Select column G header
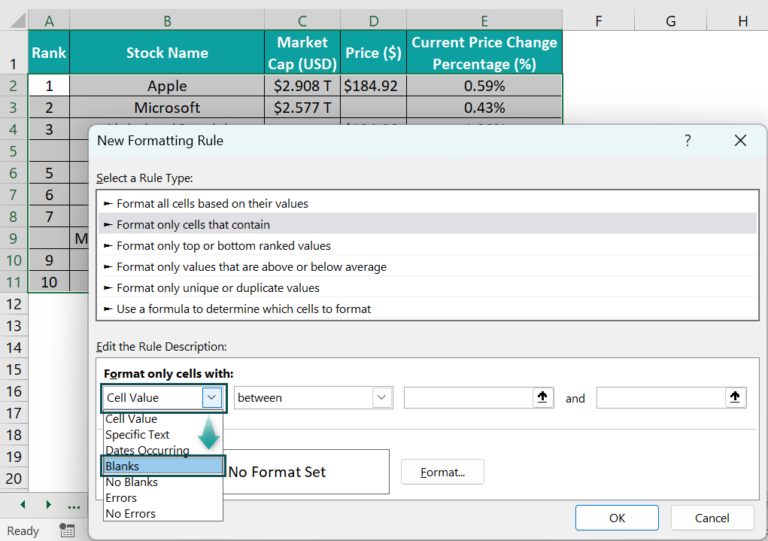Screen dimensions: 768x541 tap(671, 21)
